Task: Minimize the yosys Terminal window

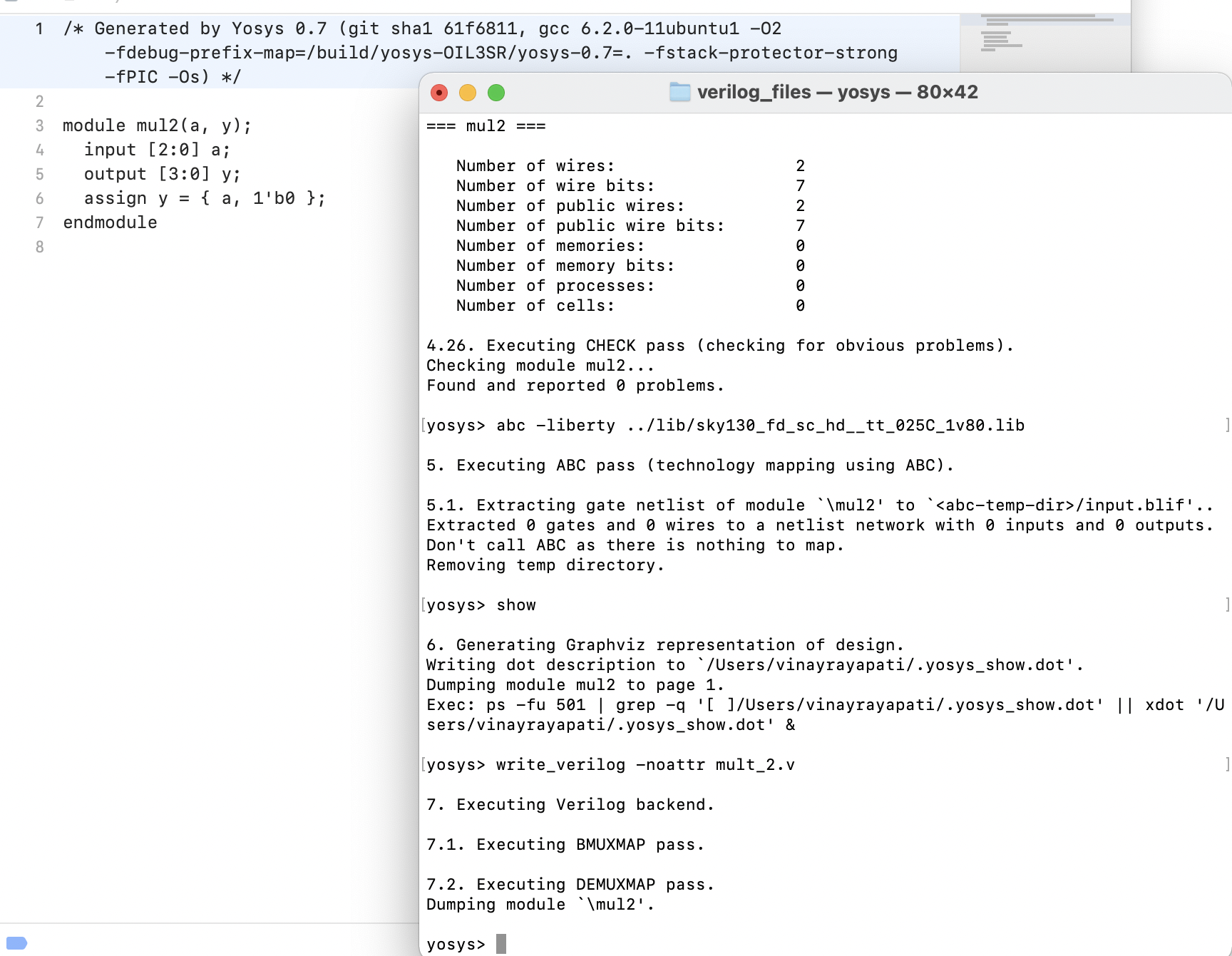Action: point(468,93)
